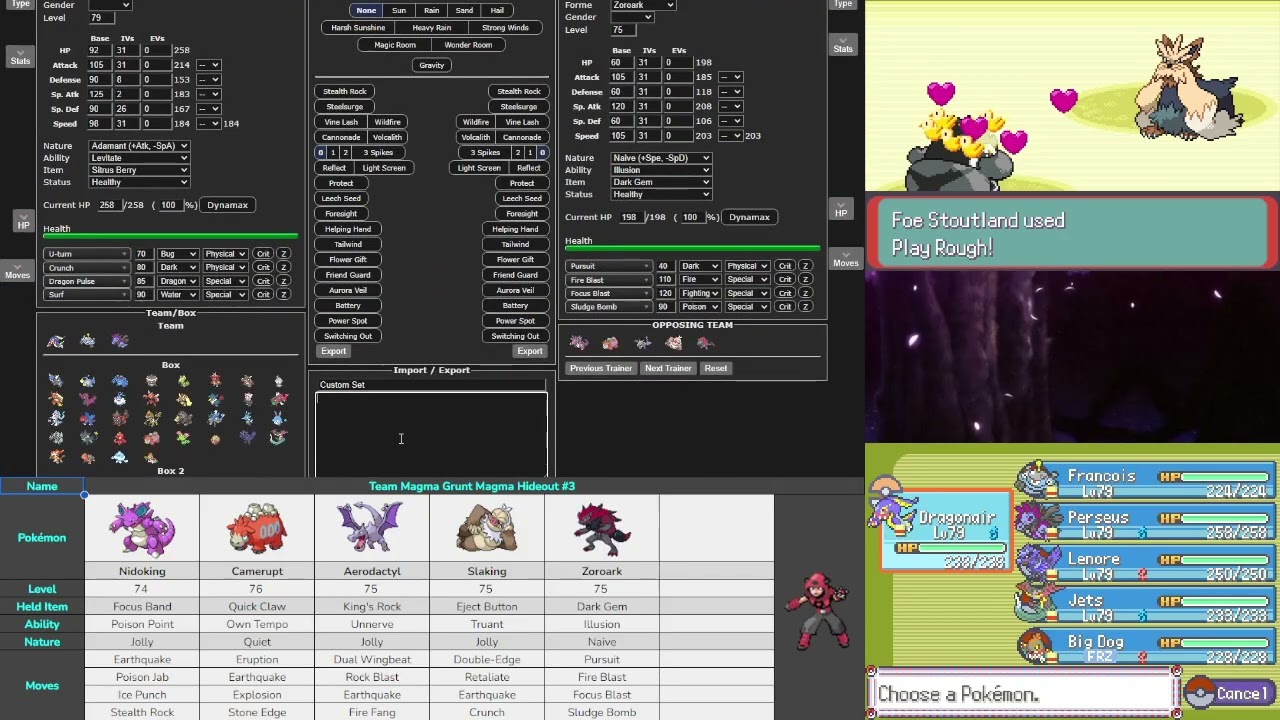
Task: Toggle Magic Room field effect
Action: (395, 45)
